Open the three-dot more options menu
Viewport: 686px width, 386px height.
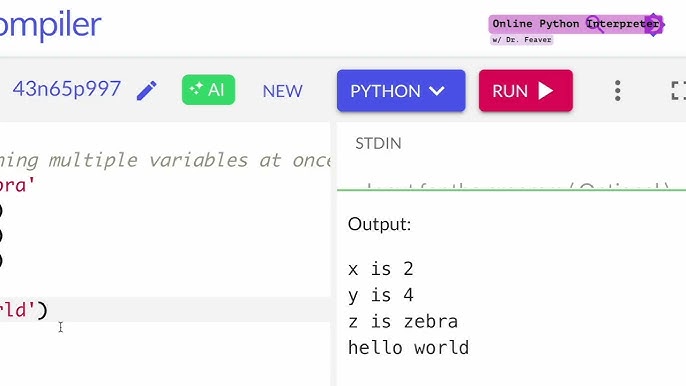click(617, 91)
